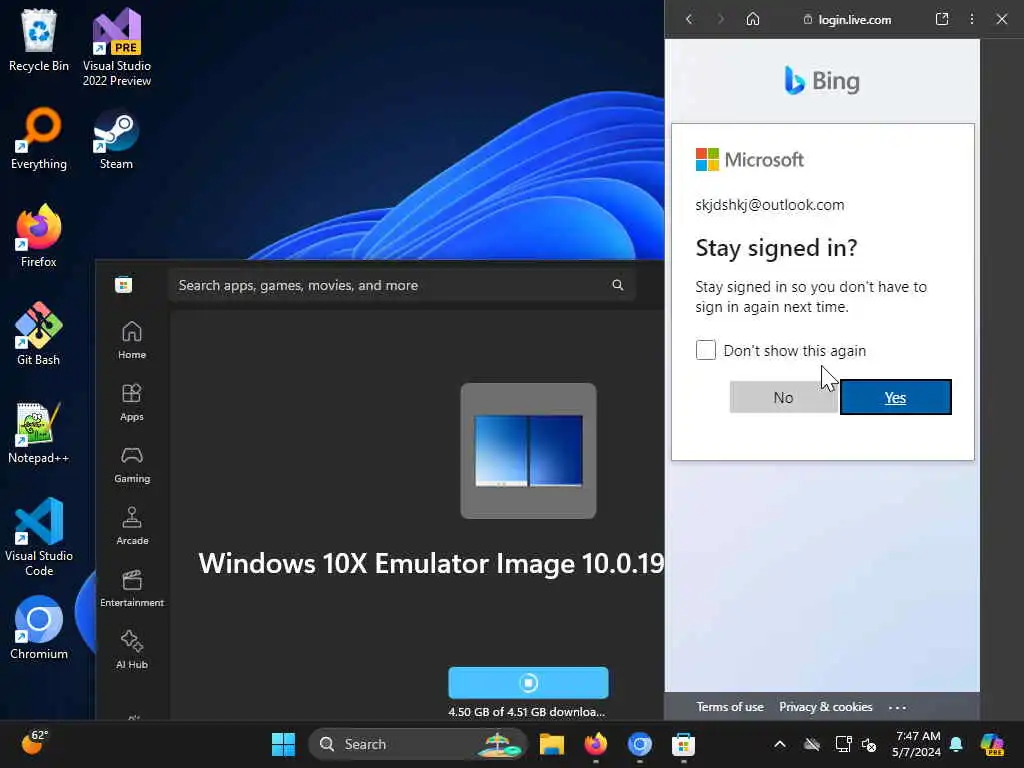The image size is (1024, 768).
Task: Launch Steam from the desktop
Action: click(x=116, y=138)
